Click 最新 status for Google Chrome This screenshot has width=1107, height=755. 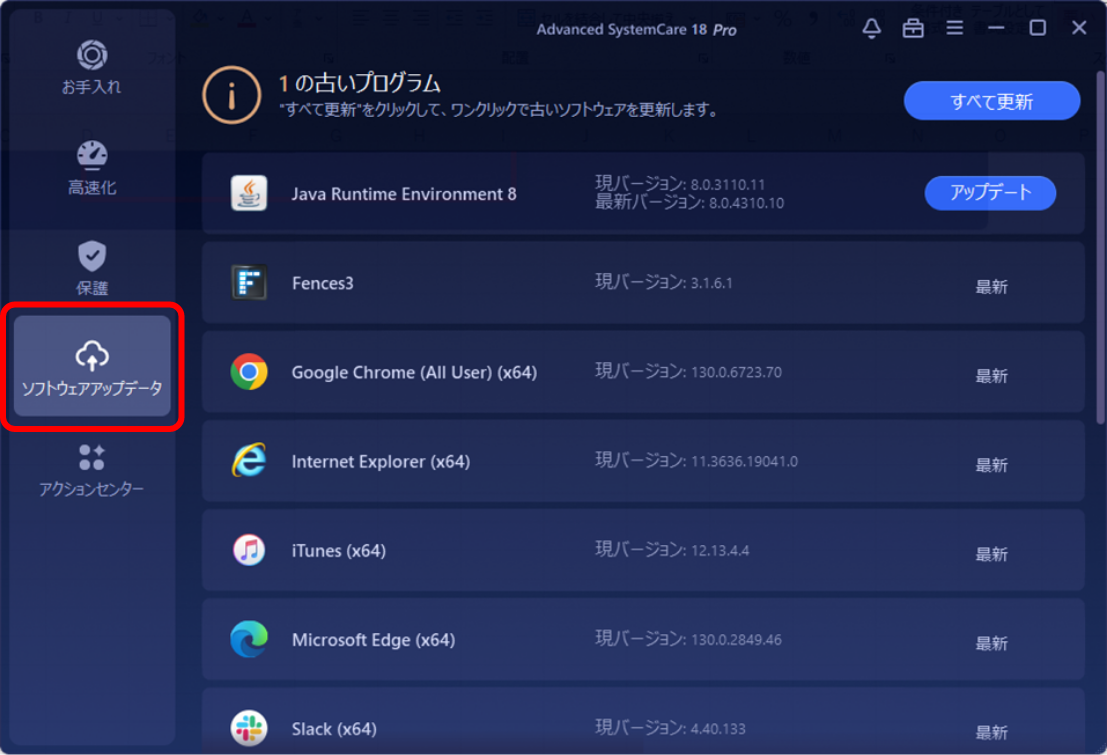[x=991, y=376]
